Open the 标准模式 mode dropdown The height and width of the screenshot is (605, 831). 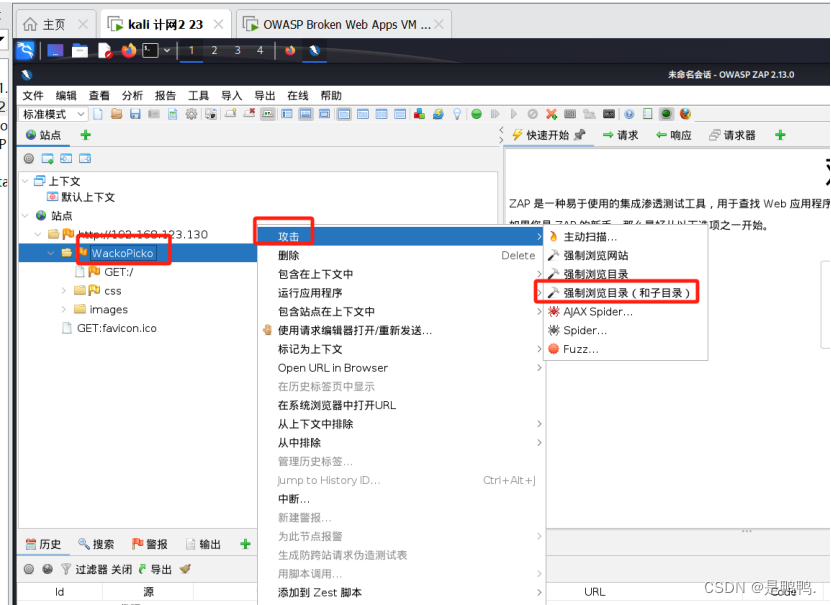(x=53, y=114)
